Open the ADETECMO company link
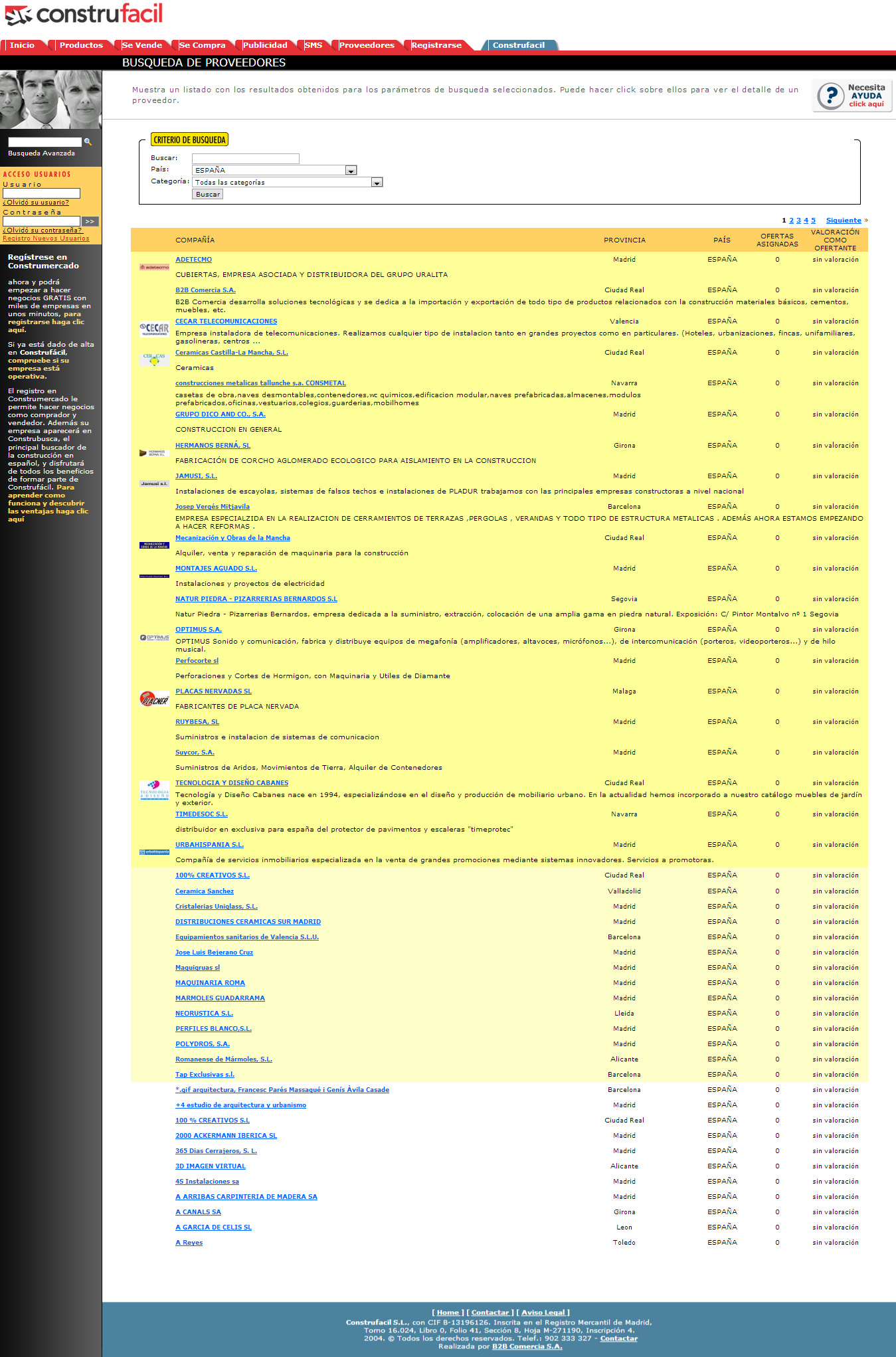896x1357 pixels. 193,260
